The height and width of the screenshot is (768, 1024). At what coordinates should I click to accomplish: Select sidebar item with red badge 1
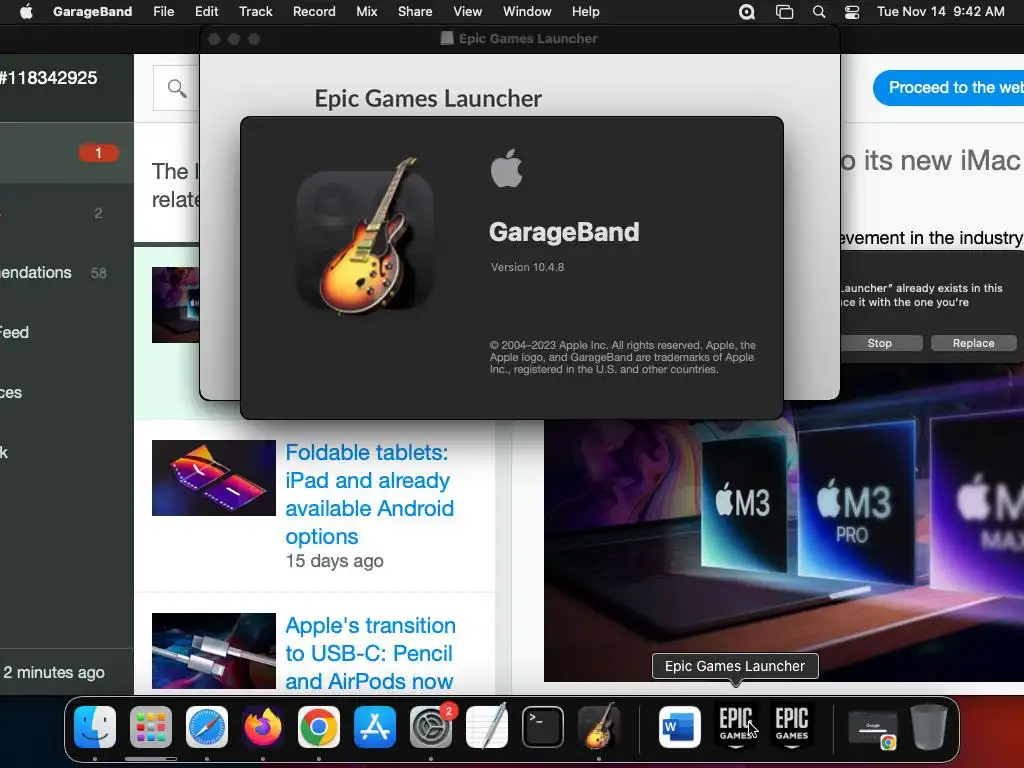(x=67, y=153)
